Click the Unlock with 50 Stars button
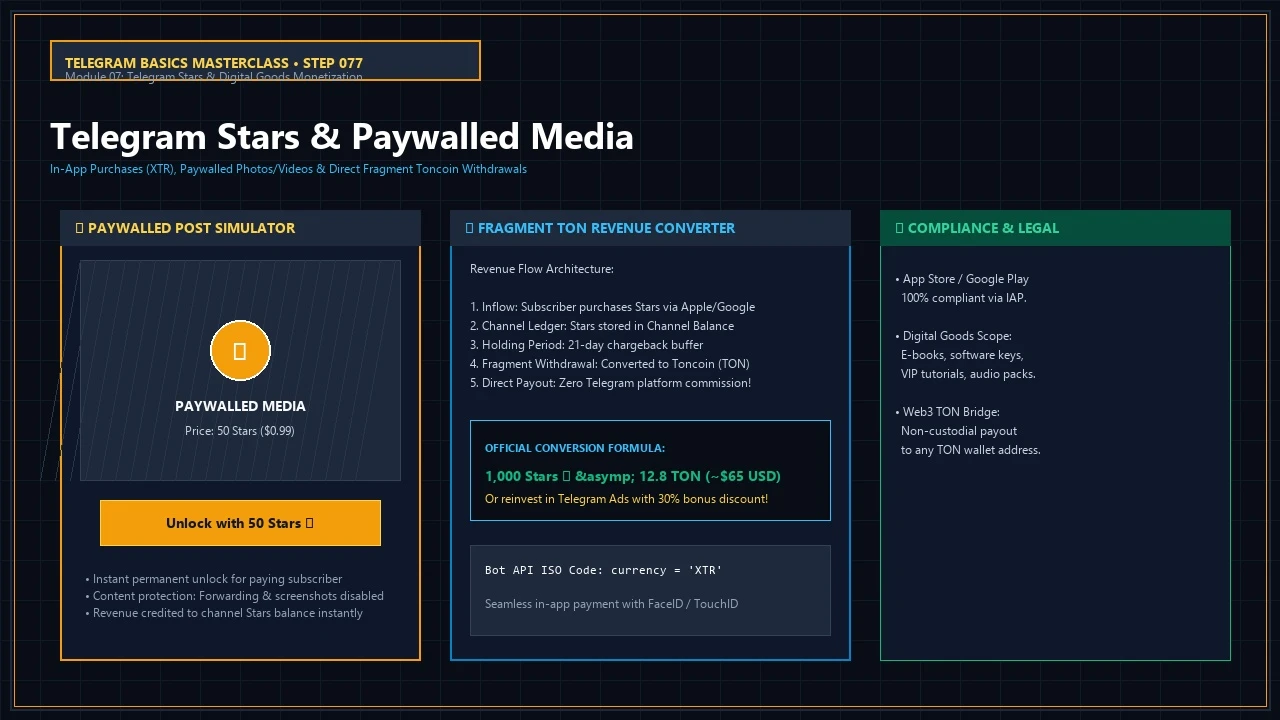 click(240, 523)
